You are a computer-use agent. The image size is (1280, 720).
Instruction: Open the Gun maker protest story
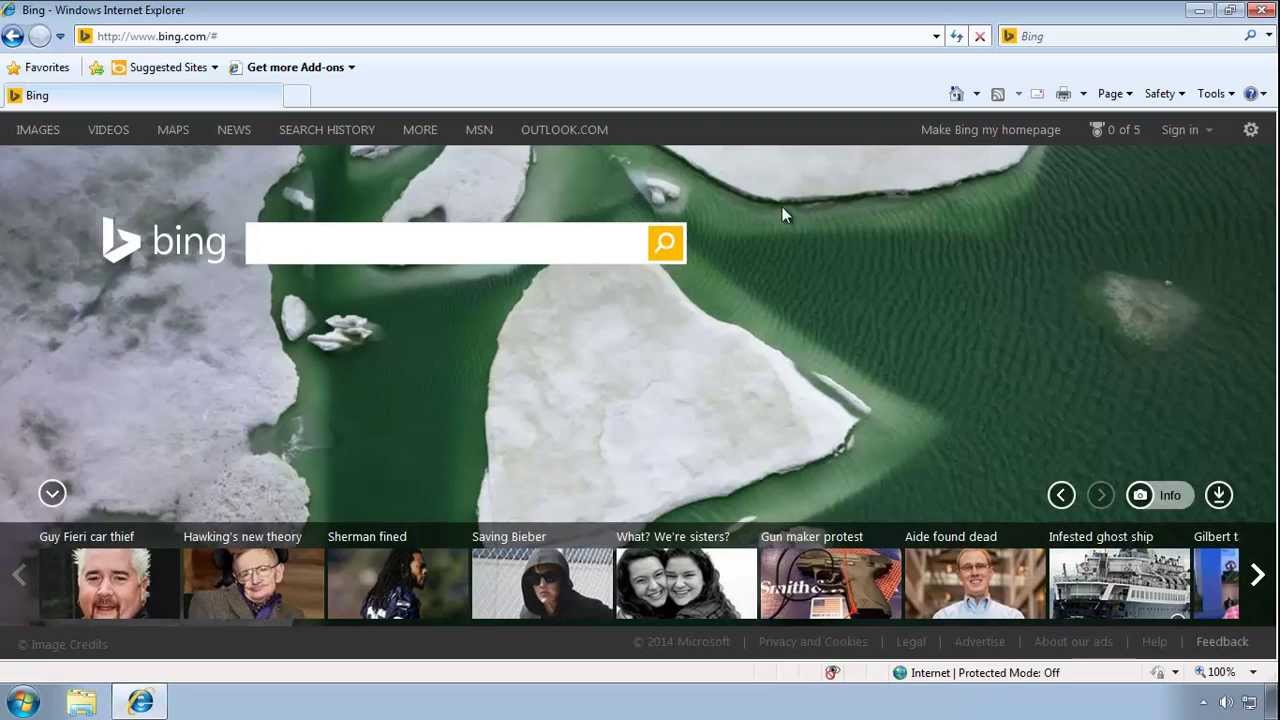(830, 574)
